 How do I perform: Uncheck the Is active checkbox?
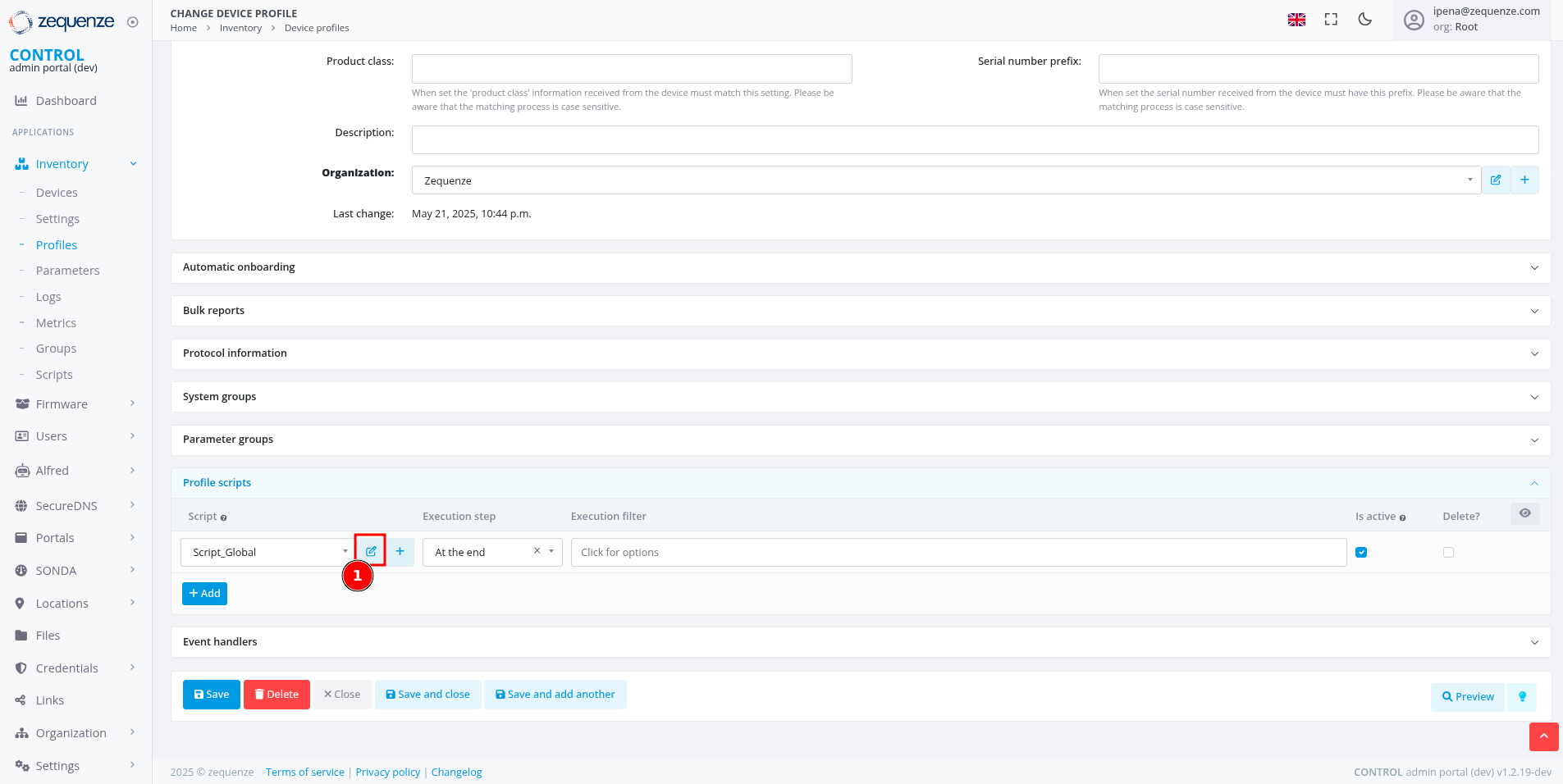[x=1361, y=552]
